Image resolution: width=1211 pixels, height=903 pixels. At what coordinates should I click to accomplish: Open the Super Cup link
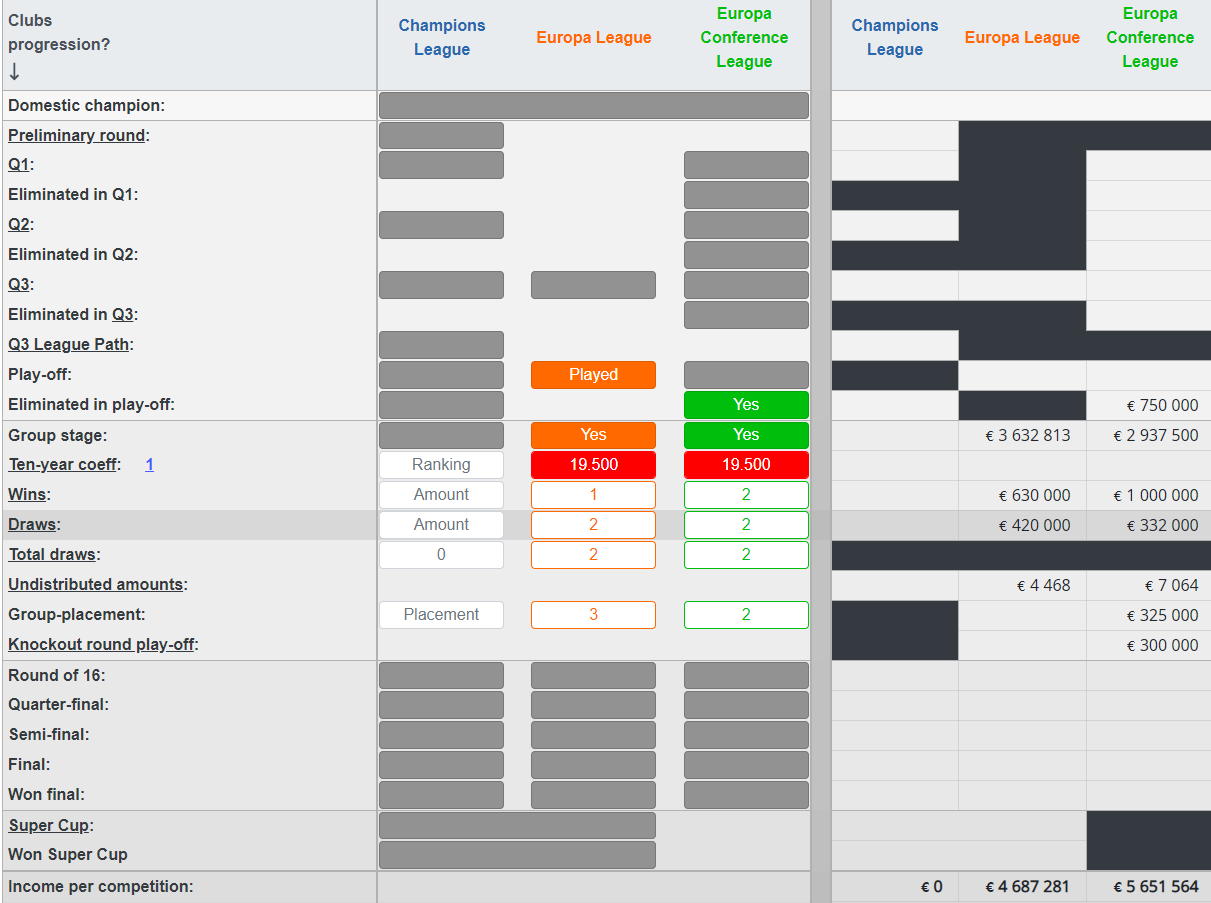(x=49, y=826)
